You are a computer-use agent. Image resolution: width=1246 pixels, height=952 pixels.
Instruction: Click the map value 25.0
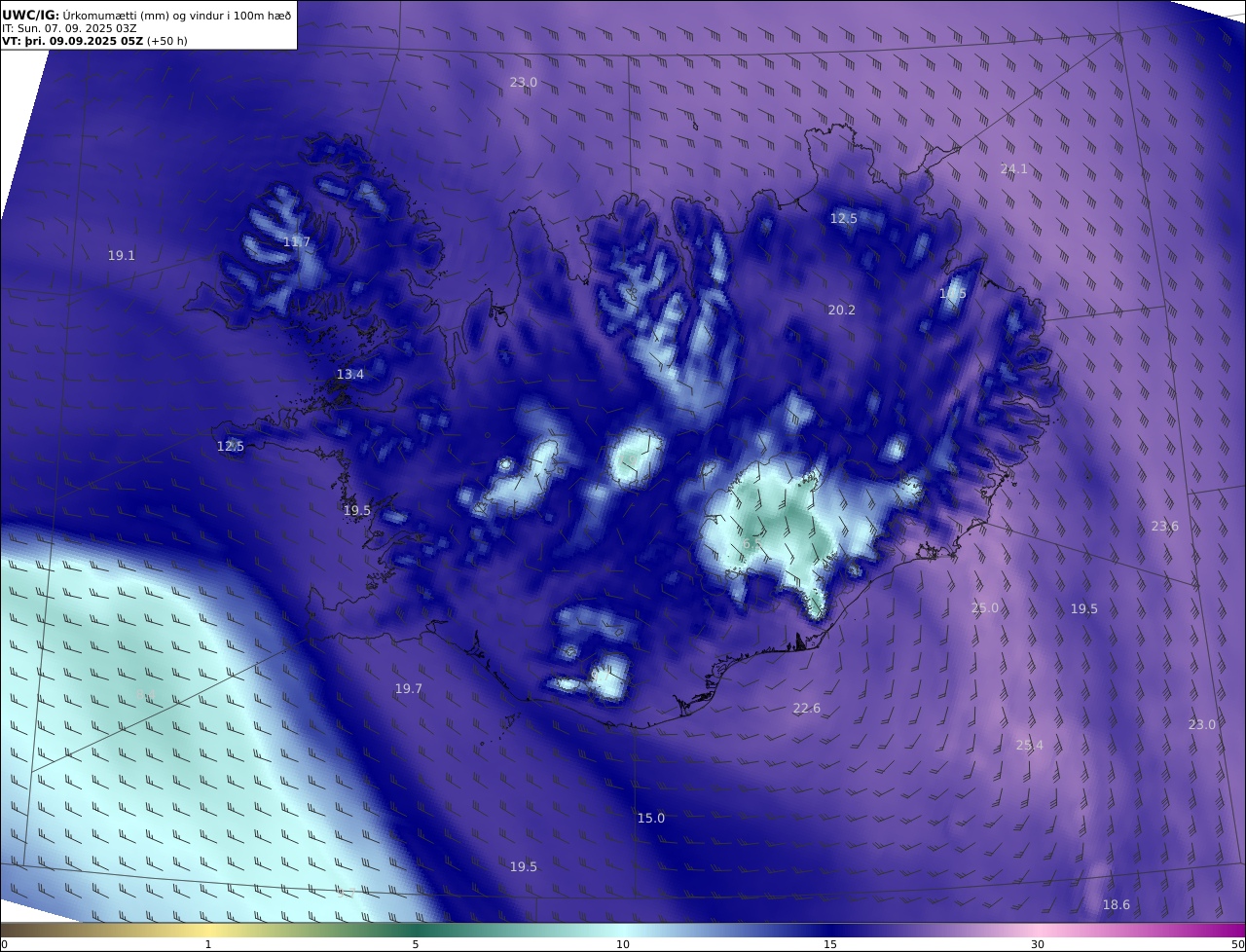[x=984, y=607]
